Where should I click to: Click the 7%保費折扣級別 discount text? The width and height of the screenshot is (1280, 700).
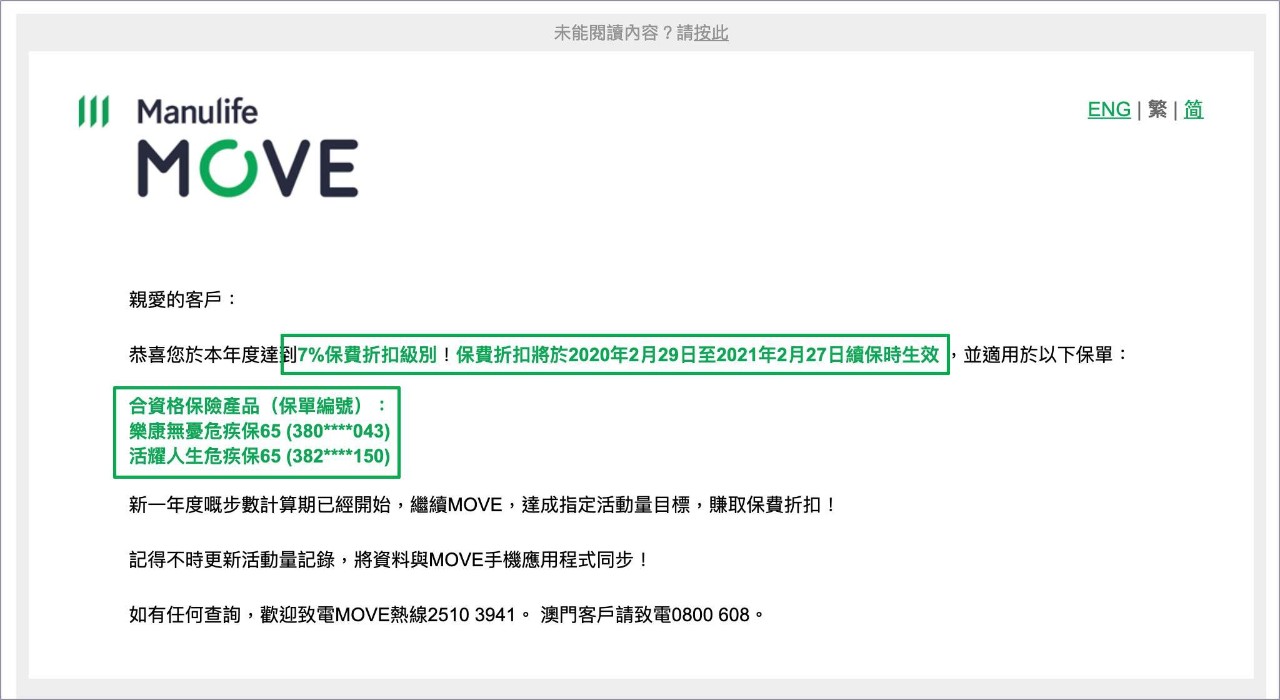[368, 354]
